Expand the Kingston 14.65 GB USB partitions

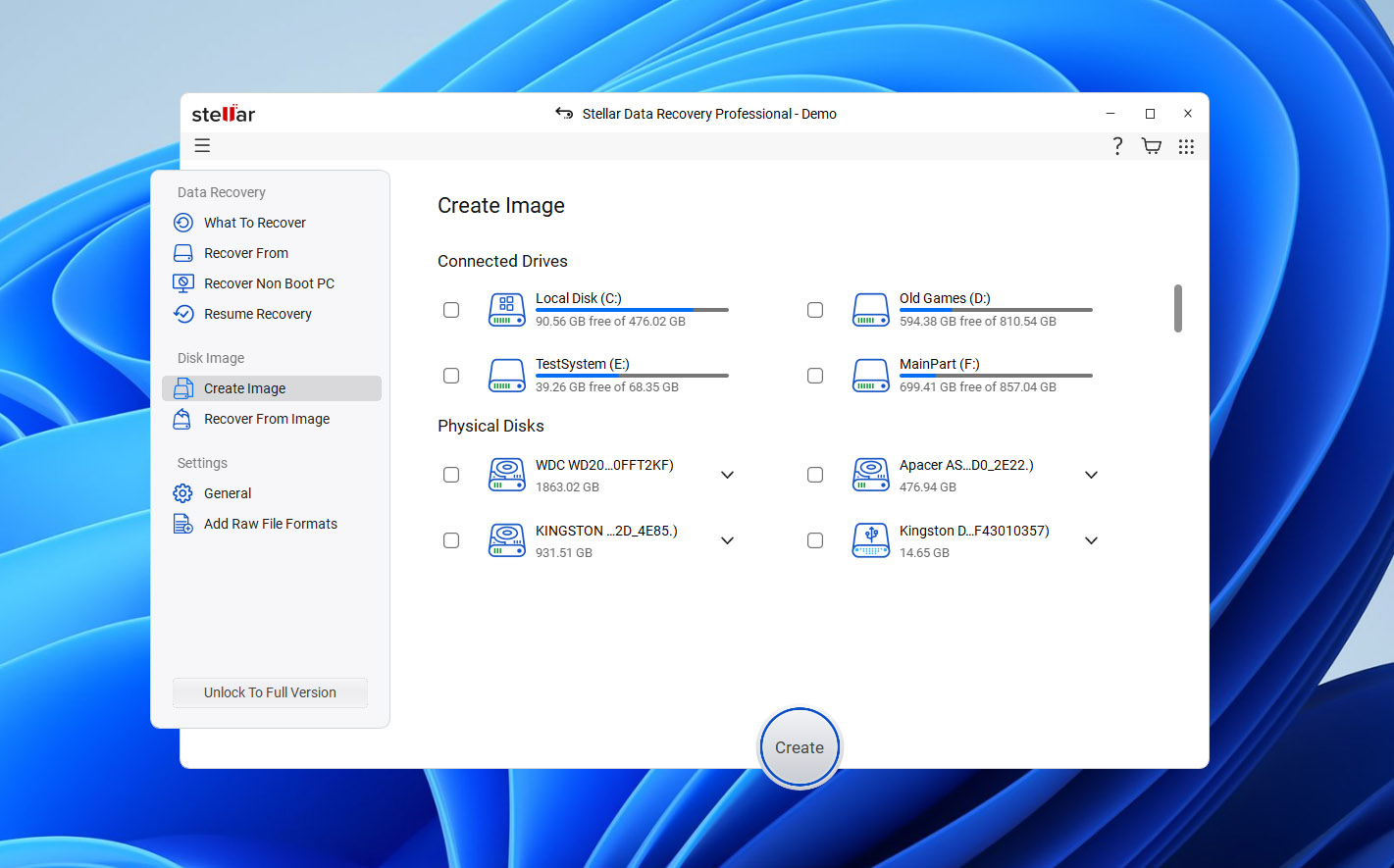pyautogui.click(x=1091, y=540)
